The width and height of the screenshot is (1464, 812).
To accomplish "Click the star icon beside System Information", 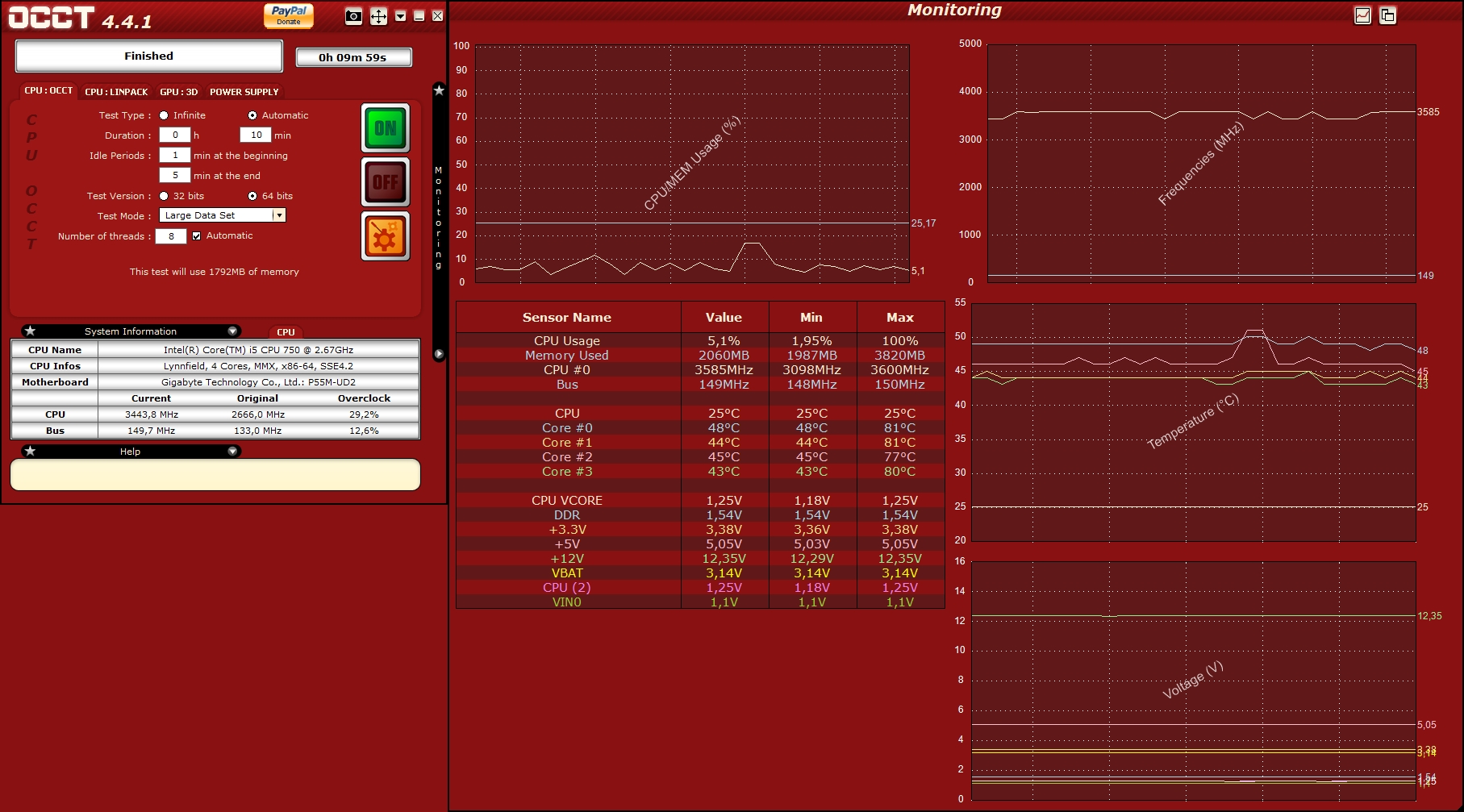I will click(x=30, y=331).
